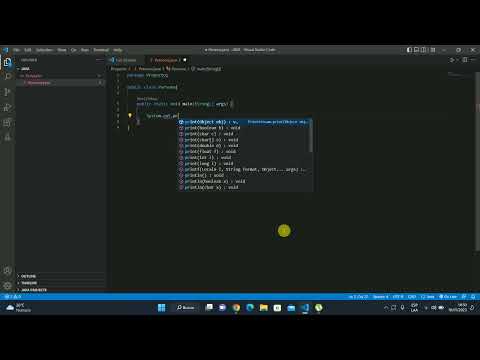This screenshot has height=360, width=480.
Task: Click feedback icon in status bar
Action: click(464, 297)
